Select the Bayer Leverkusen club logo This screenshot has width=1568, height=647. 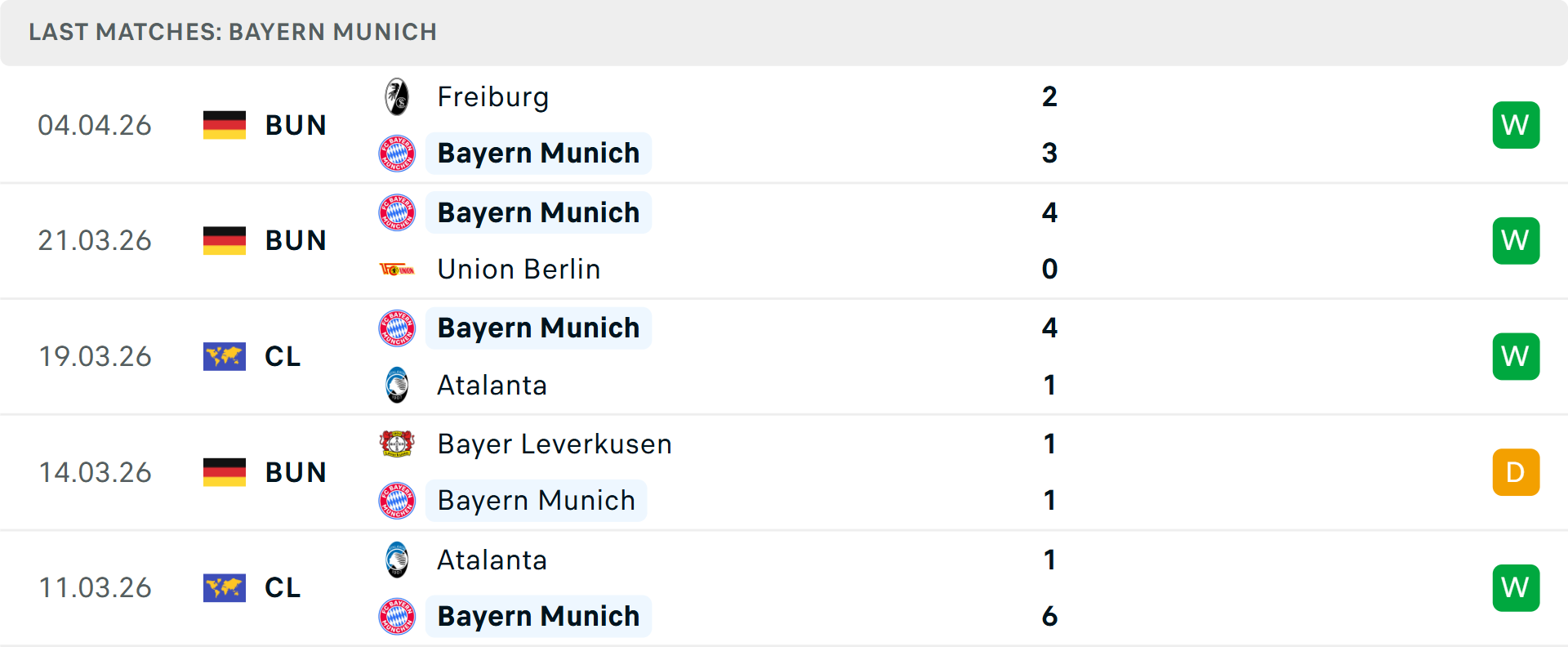pyautogui.click(x=397, y=444)
